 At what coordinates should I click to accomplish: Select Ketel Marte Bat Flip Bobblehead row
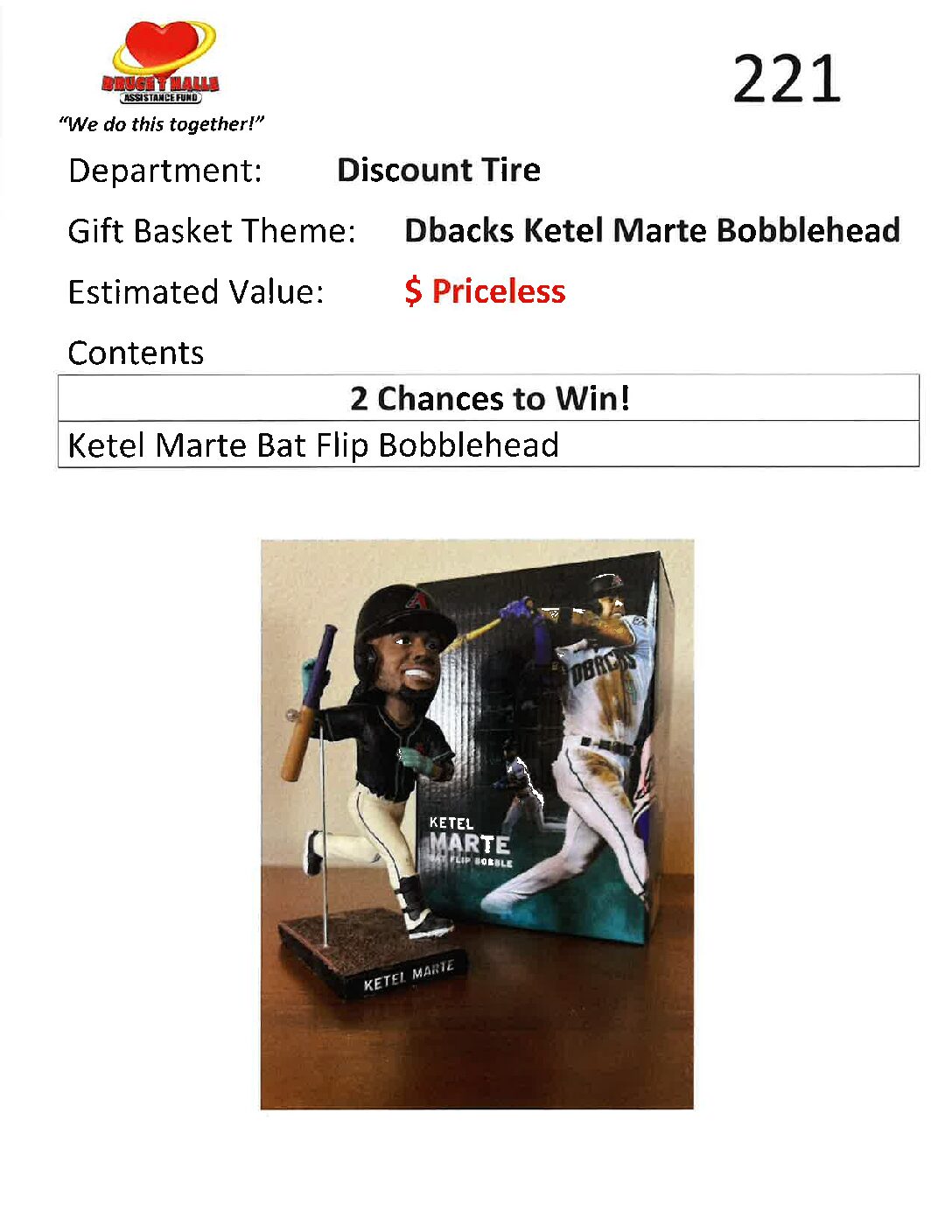point(488,444)
